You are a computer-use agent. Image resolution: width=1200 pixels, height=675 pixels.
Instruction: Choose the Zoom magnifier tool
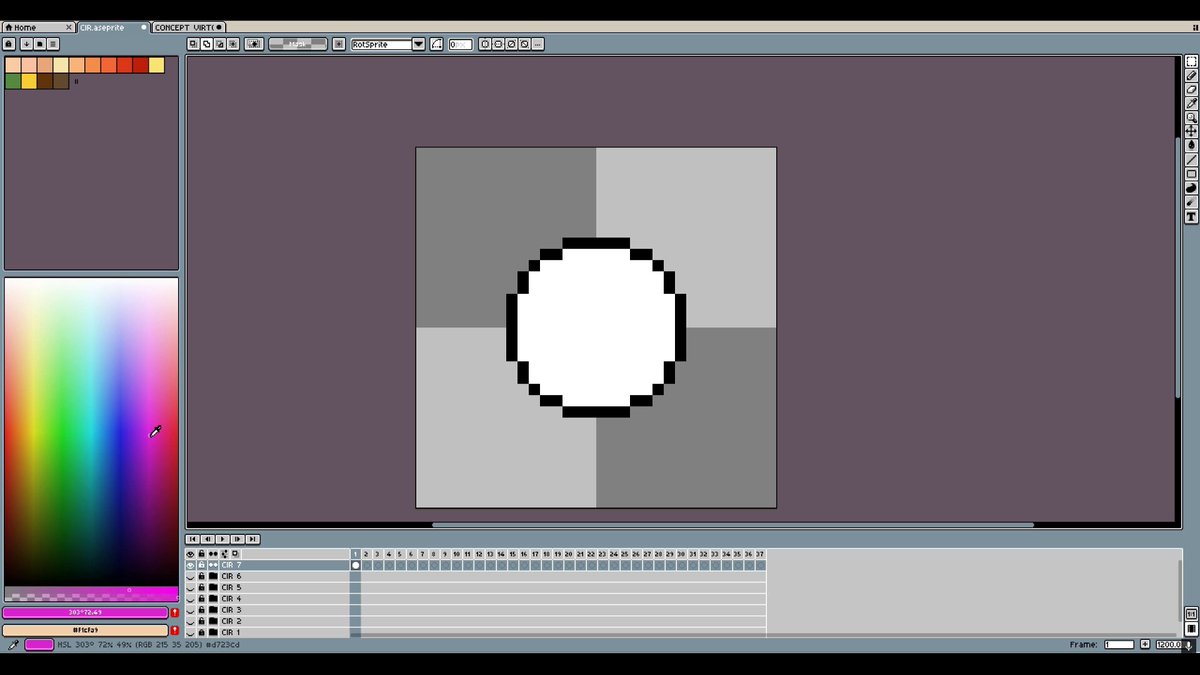pyautogui.click(x=1191, y=118)
